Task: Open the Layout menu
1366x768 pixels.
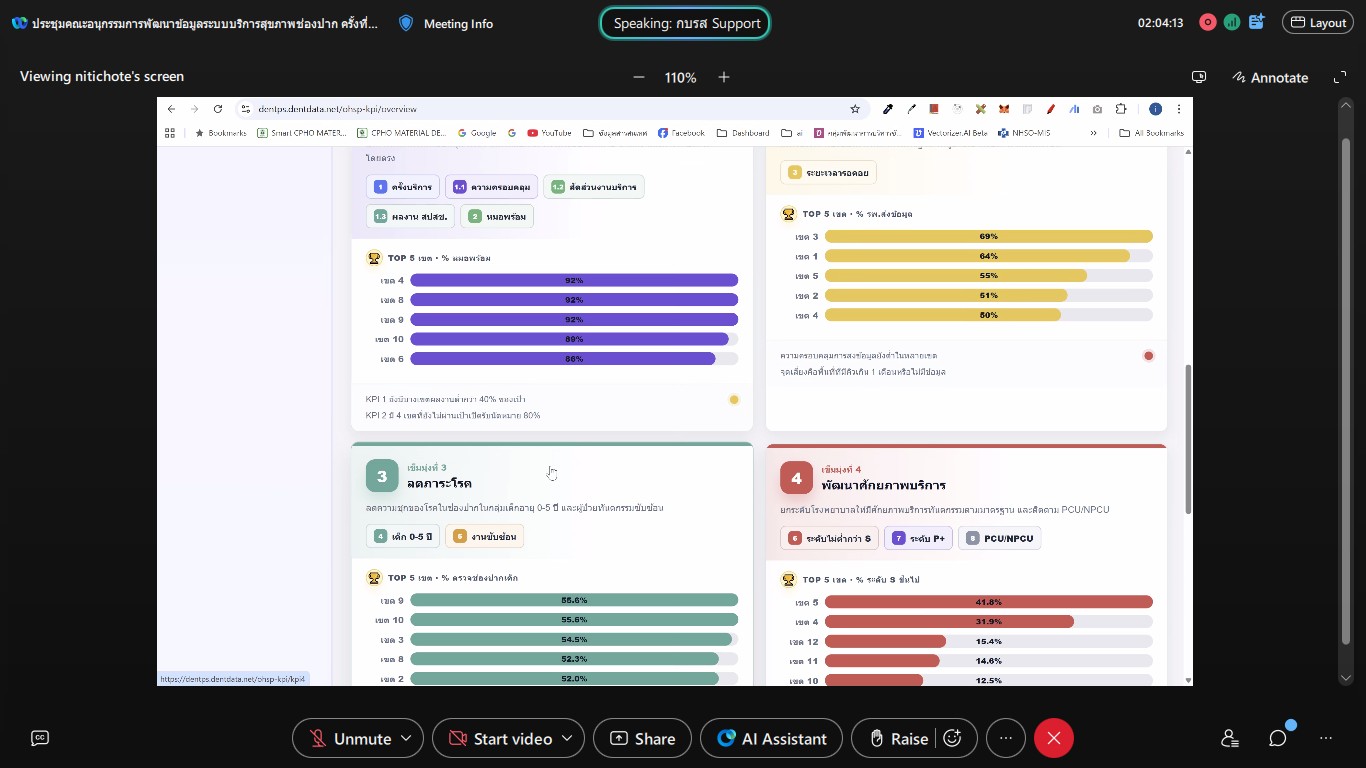Action: (1318, 23)
